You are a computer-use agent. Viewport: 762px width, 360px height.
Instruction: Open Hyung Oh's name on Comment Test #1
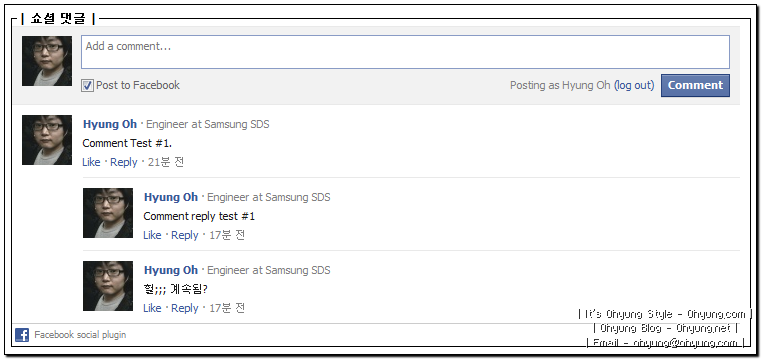pos(110,124)
